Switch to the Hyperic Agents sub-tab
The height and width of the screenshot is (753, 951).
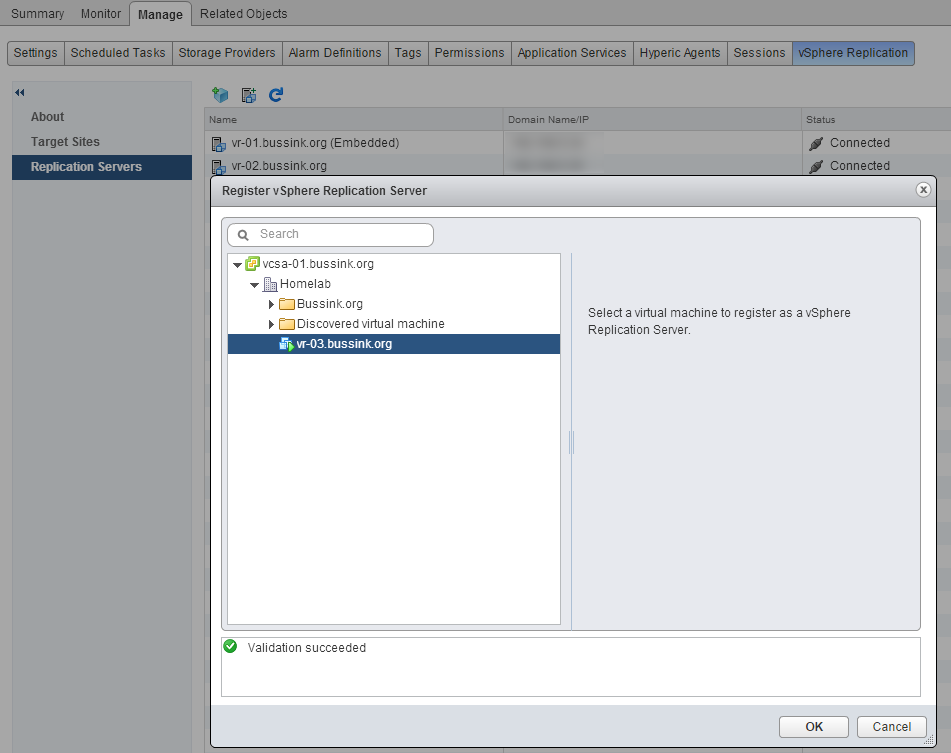[680, 53]
